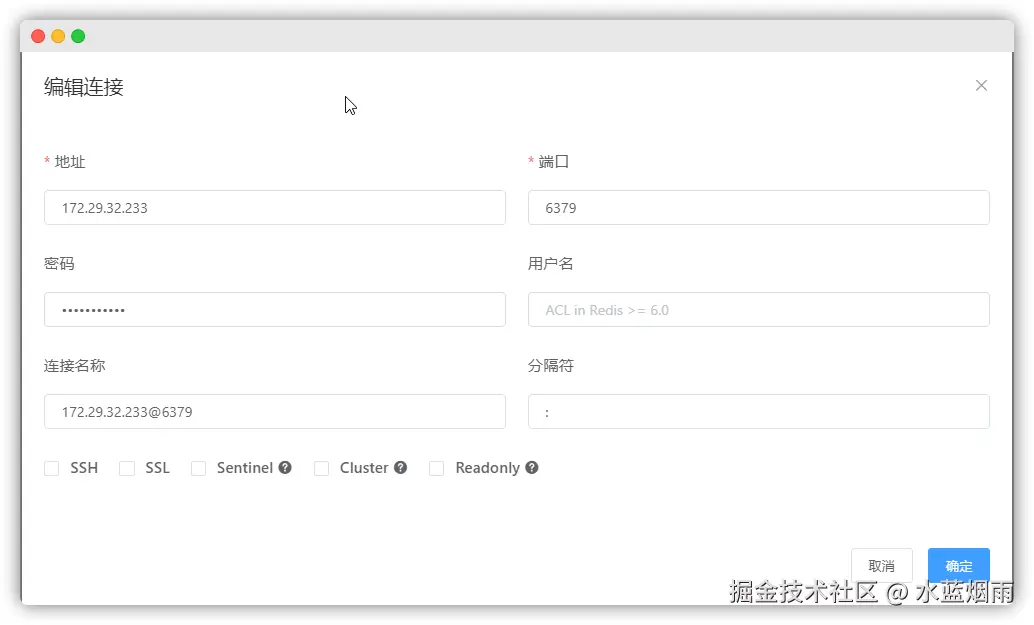Click the red macOS close window button
1034x625 pixels.
point(38,36)
